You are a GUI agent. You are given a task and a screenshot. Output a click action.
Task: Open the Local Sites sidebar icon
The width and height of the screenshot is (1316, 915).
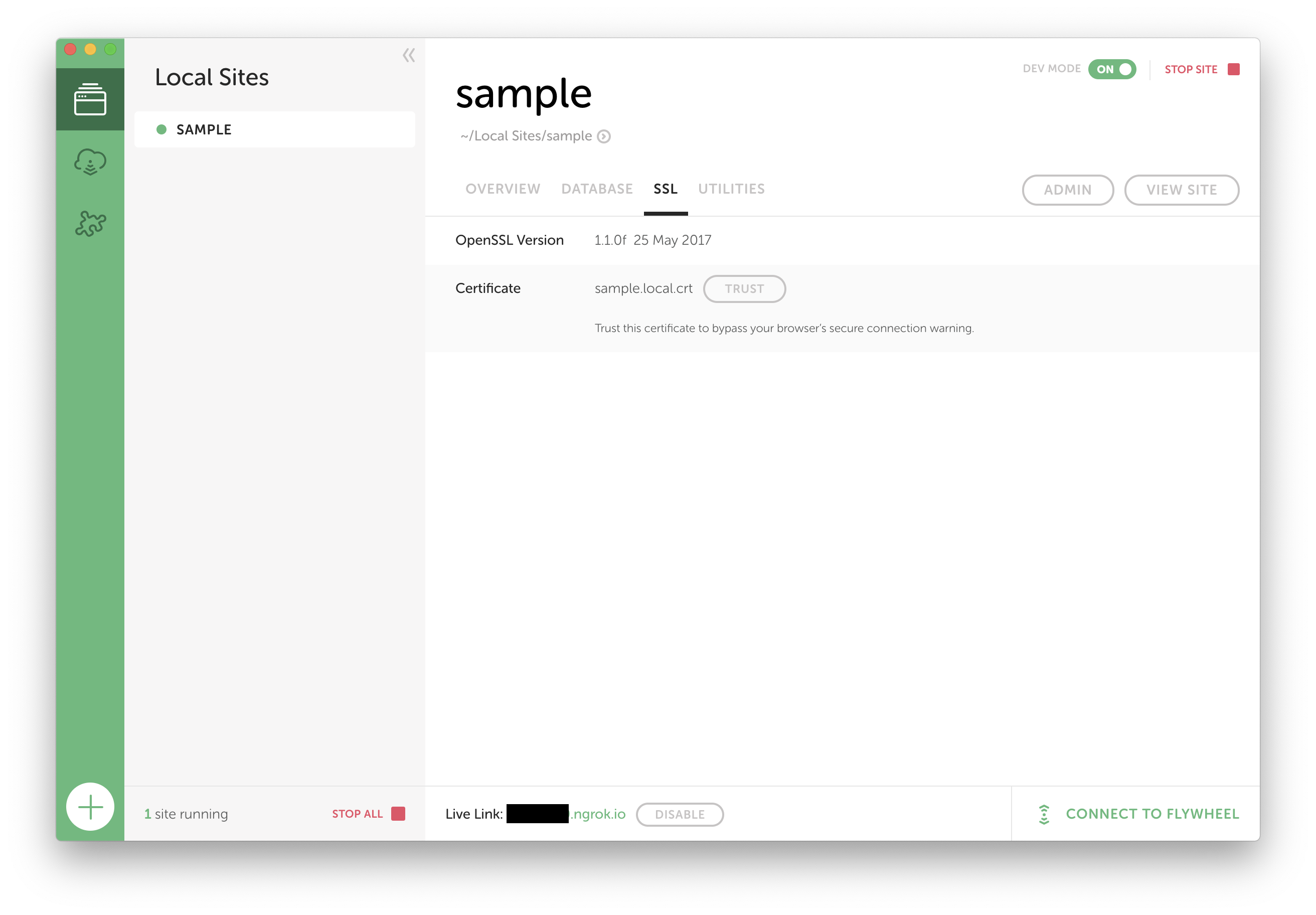[90, 99]
